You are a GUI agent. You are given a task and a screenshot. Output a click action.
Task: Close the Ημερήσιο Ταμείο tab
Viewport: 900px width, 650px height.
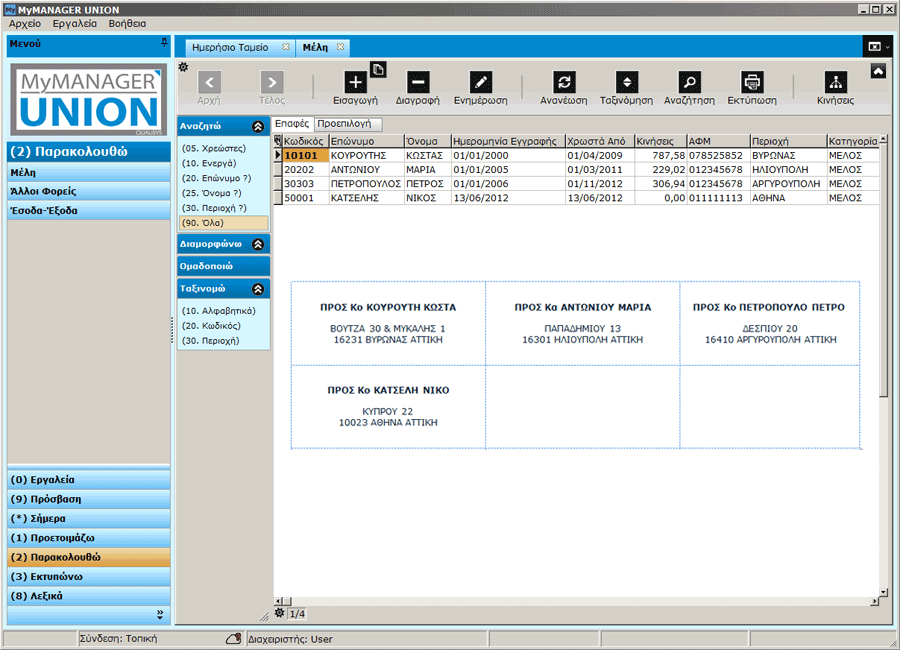pos(286,47)
